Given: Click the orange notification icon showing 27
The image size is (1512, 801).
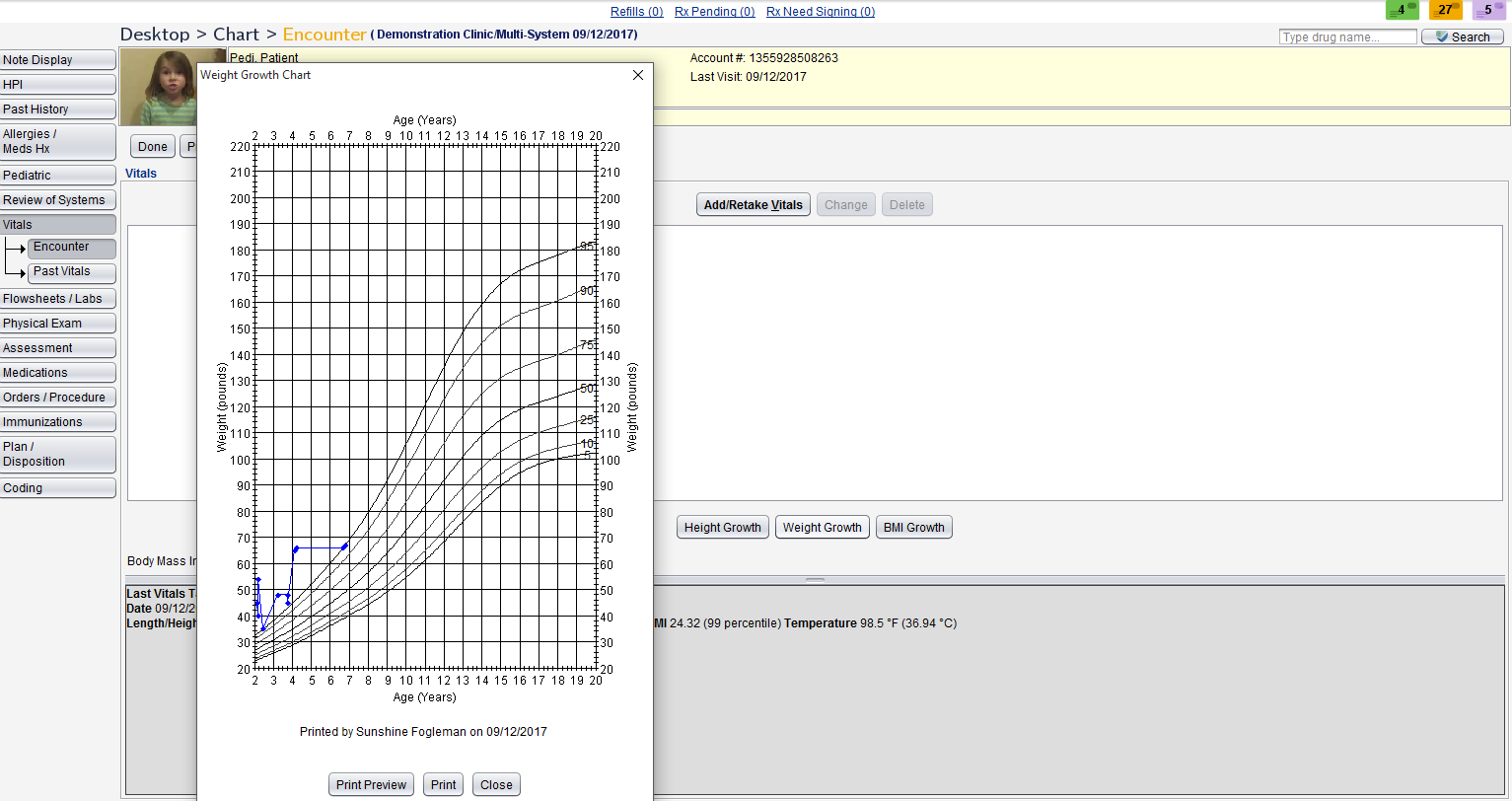Looking at the screenshot, I should point(1446,10).
